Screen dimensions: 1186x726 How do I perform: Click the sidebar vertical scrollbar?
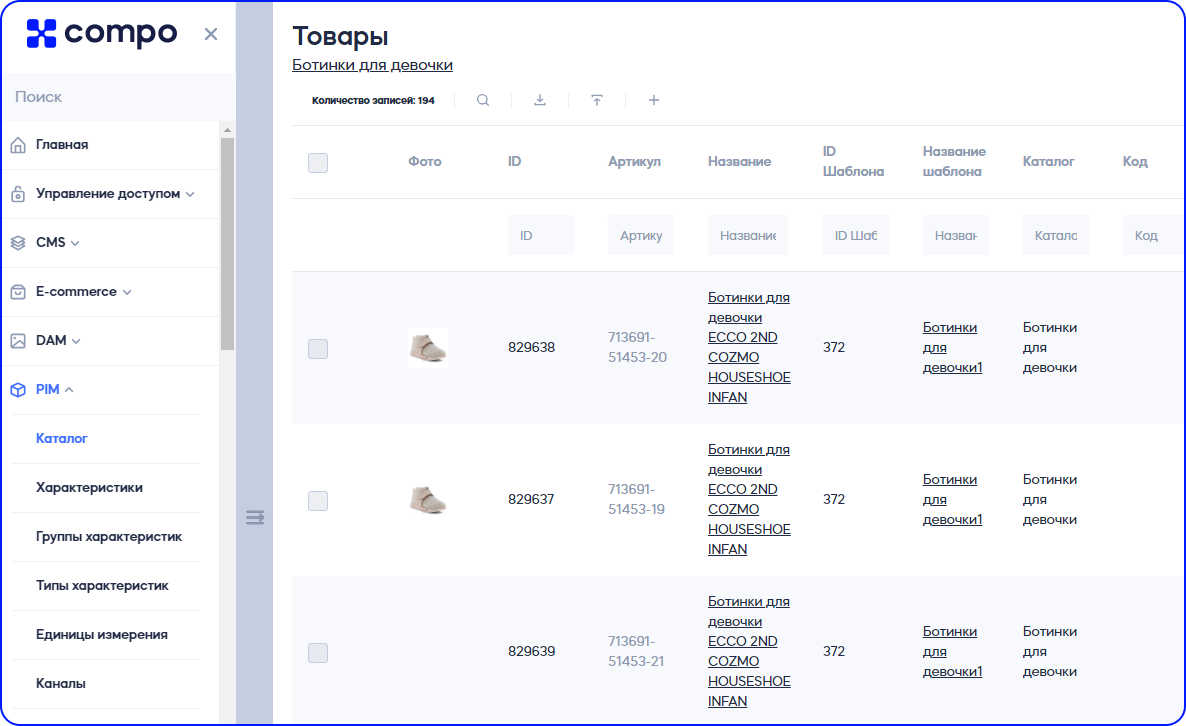click(227, 244)
